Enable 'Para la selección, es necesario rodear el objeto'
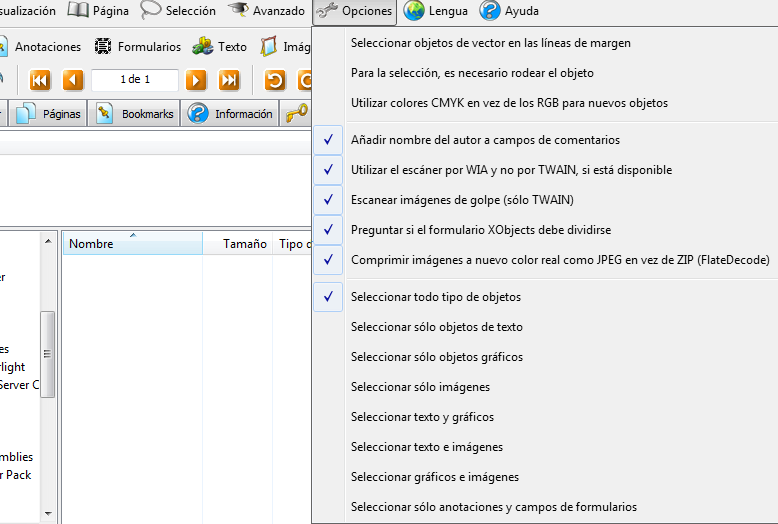Image resolution: width=778 pixels, height=524 pixels. [545, 73]
